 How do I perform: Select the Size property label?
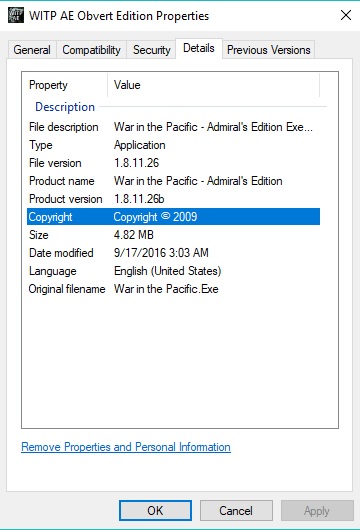tap(39, 235)
